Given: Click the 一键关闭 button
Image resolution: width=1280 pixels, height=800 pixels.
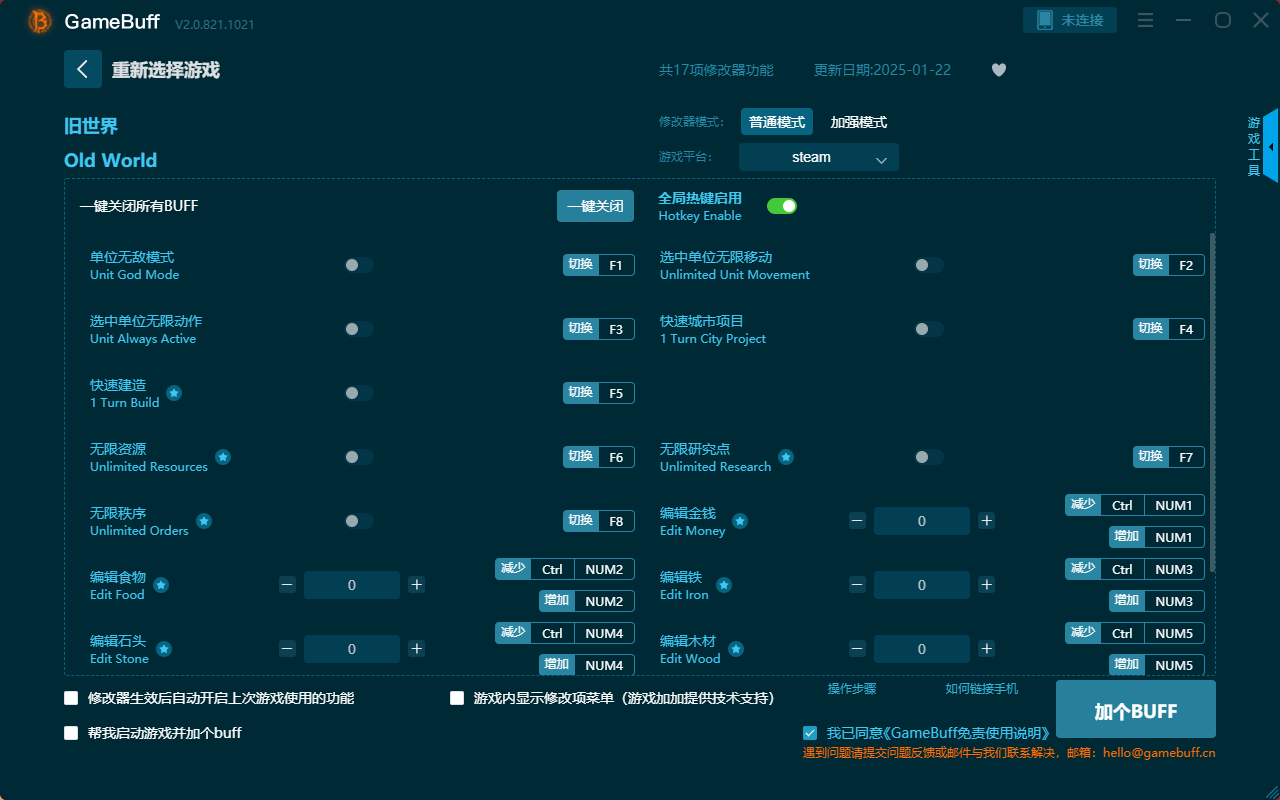Looking at the screenshot, I should pos(595,205).
